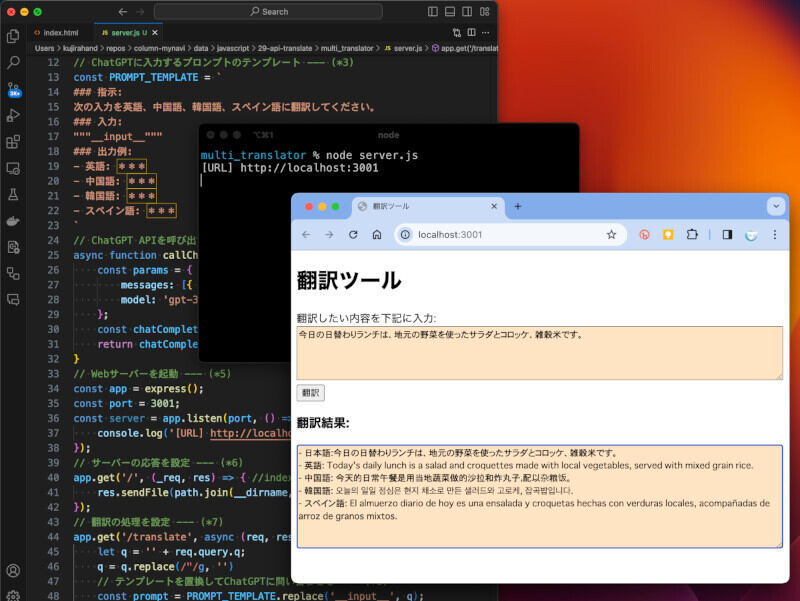The image size is (800, 601).
Task: Expand the Chrome tab search dropdown
Action: click(x=775, y=206)
